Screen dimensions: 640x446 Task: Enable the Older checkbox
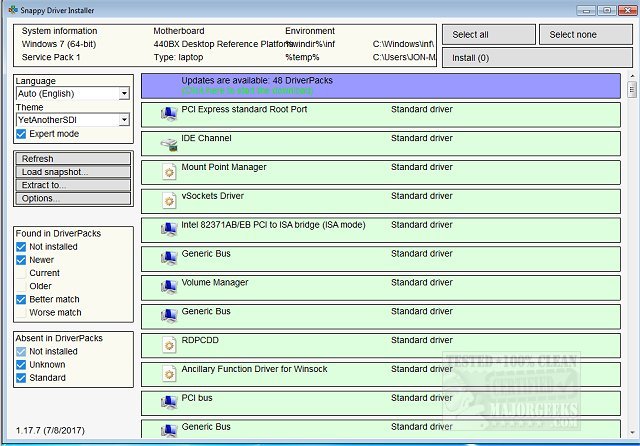[21, 286]
